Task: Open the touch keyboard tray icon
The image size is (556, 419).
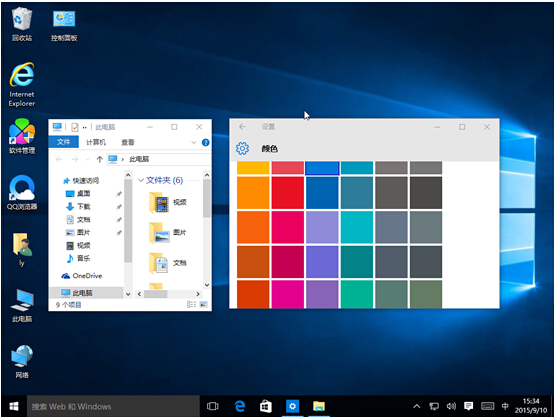Action: point(488,406)
